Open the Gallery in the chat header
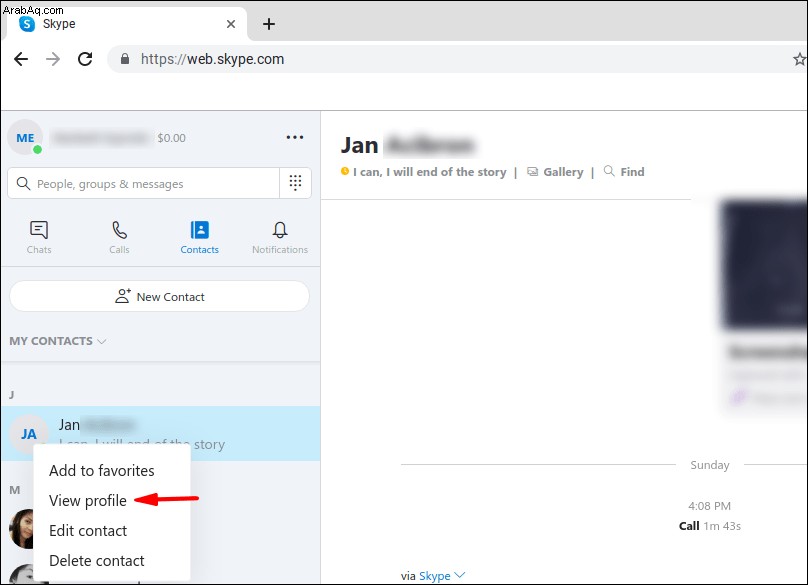 click(x=556, y=172)
